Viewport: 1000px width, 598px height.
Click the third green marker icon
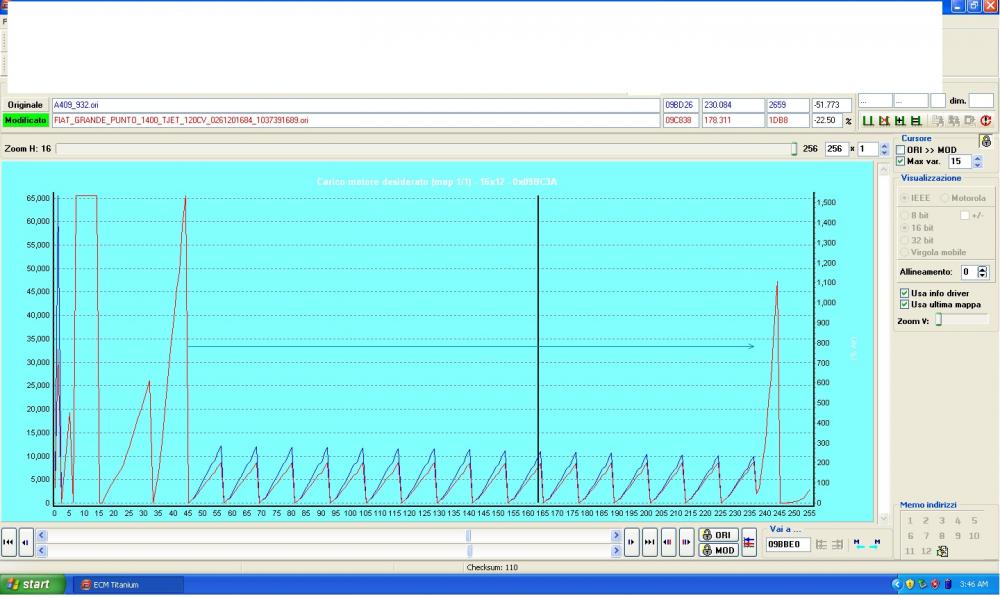pyautogui.click(x=899, y=120)
